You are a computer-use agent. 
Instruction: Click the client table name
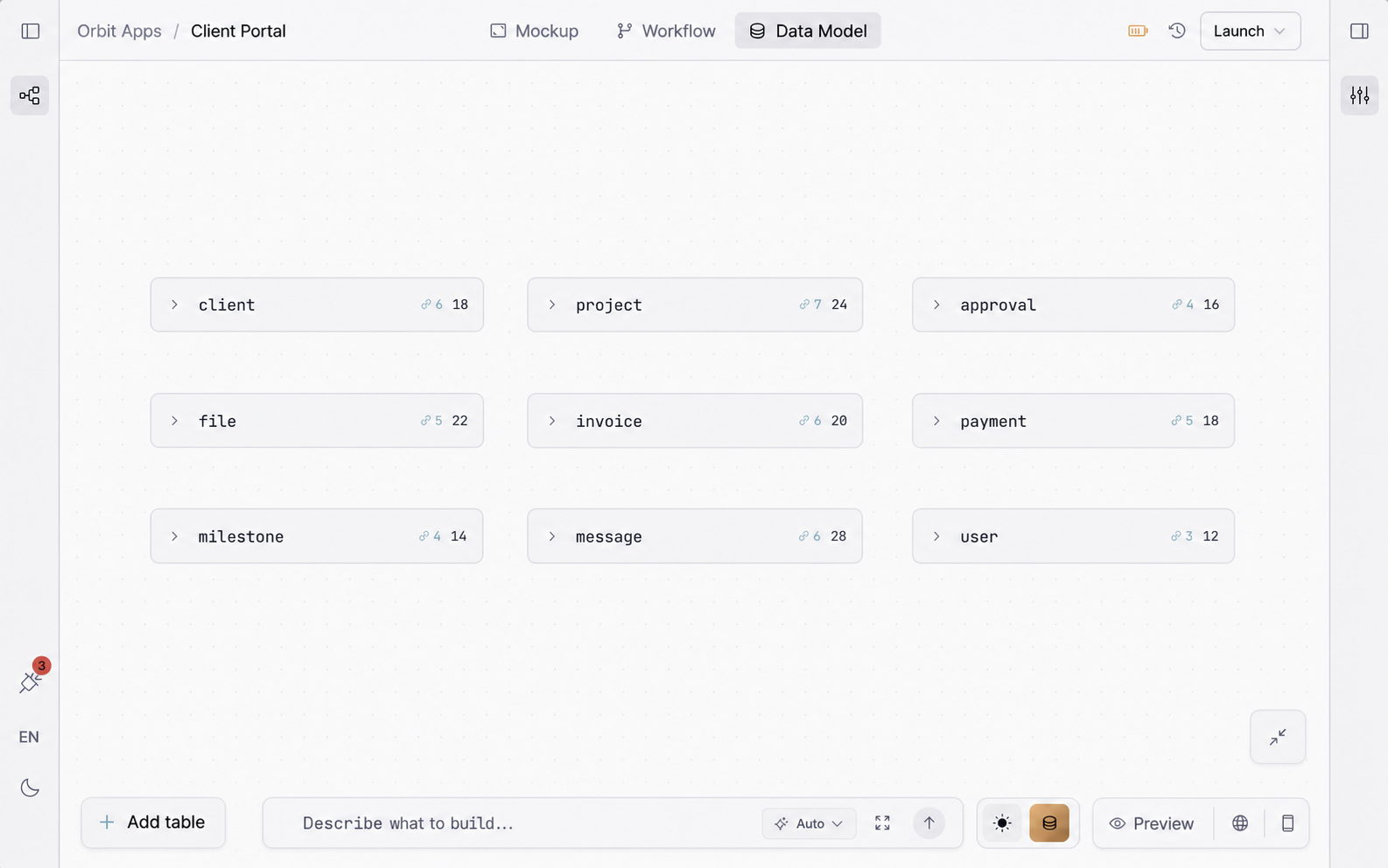[227, 304]
